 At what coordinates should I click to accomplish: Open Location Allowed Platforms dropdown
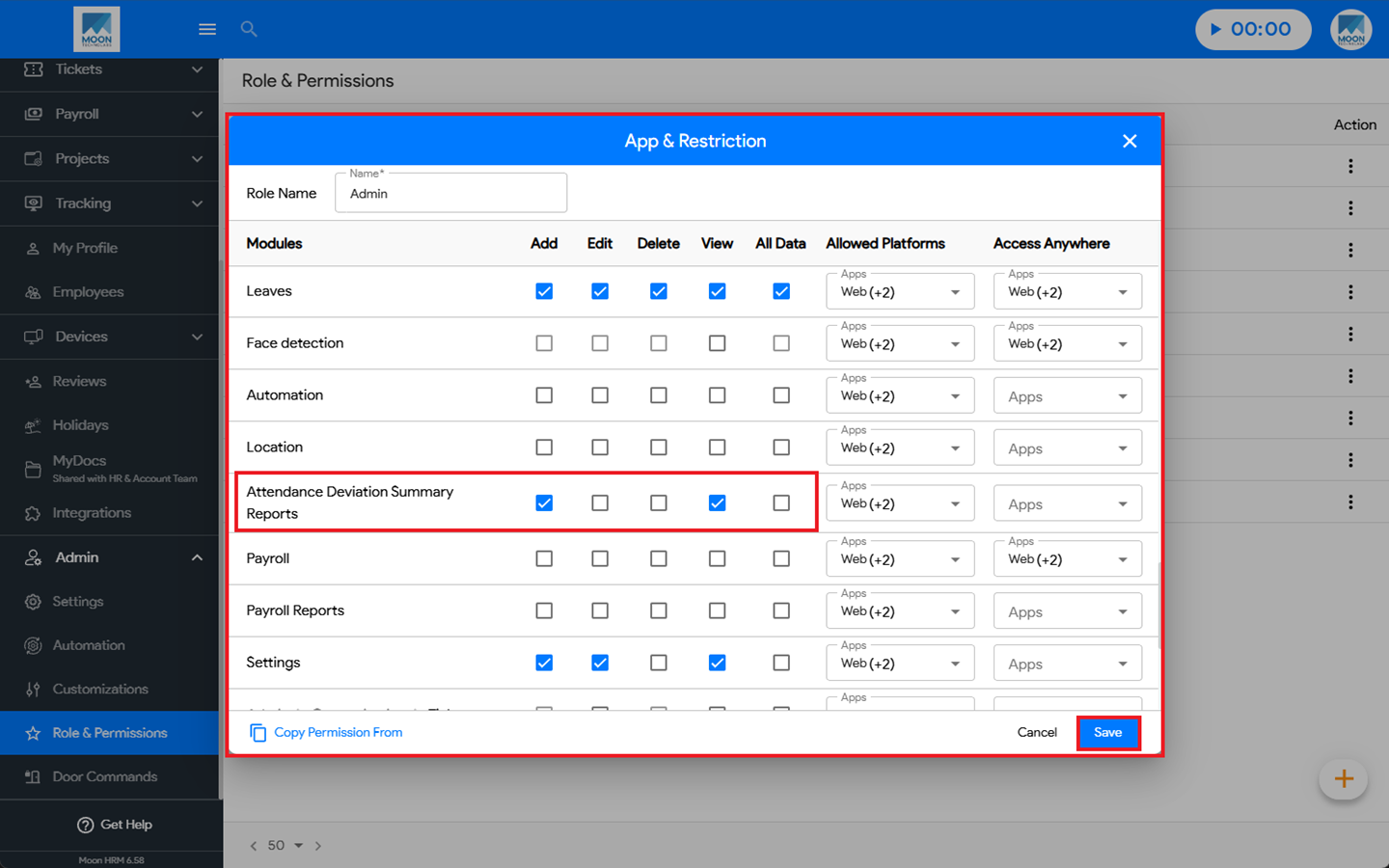tap(900, 448)
